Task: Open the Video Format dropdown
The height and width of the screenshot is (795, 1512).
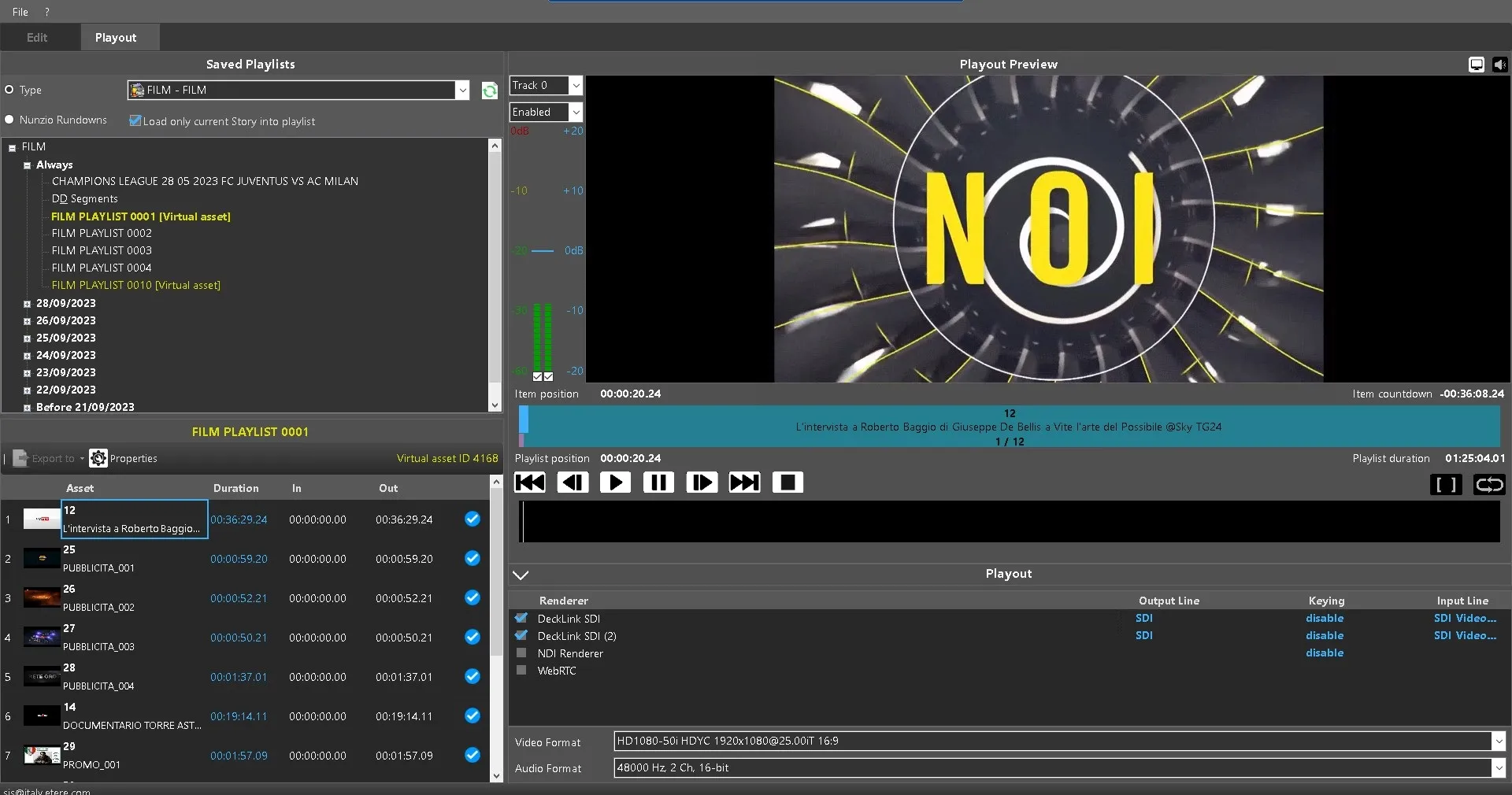Action: pyautogui.click(x=1498, y=741)
